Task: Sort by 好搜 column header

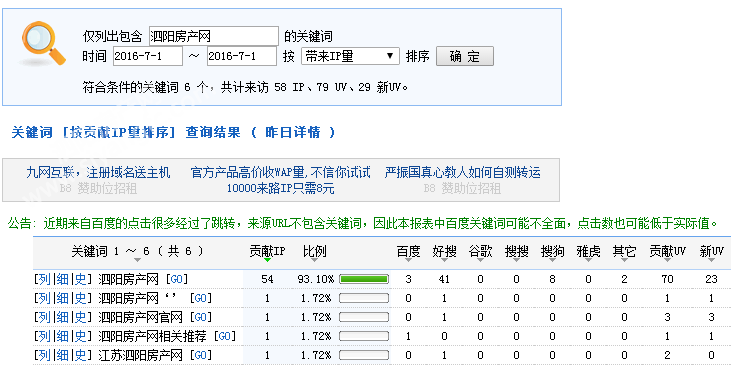Action: pyautogui.click(x=444, y=252)
